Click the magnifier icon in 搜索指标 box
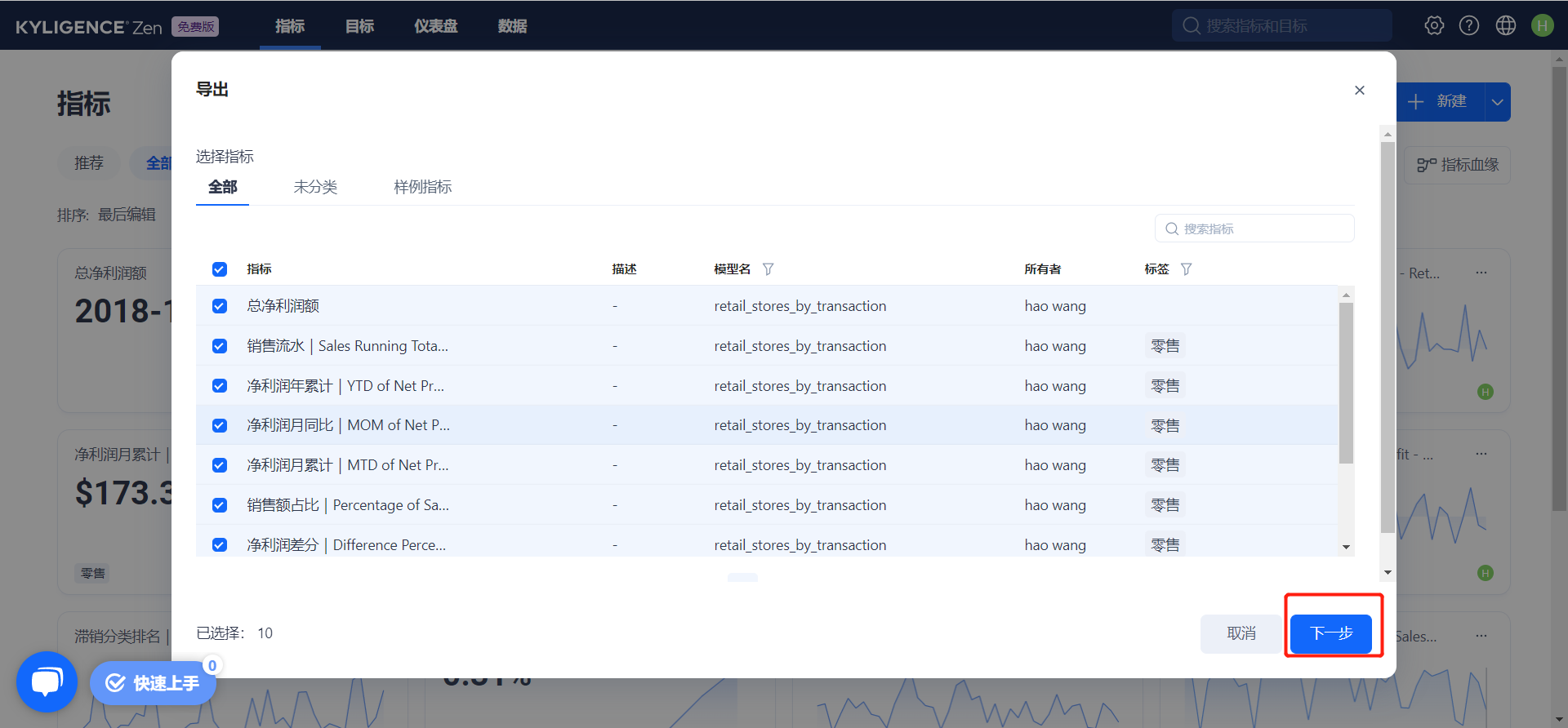 pyautogui.click(x=1172, y=229)
